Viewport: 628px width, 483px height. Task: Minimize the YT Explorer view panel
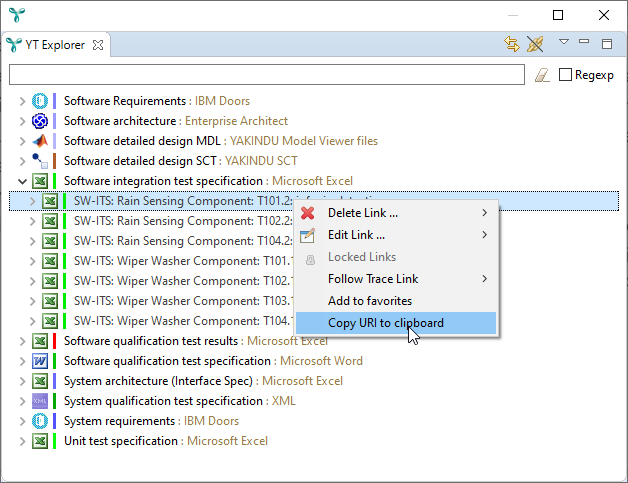click(x=584, y=42)
